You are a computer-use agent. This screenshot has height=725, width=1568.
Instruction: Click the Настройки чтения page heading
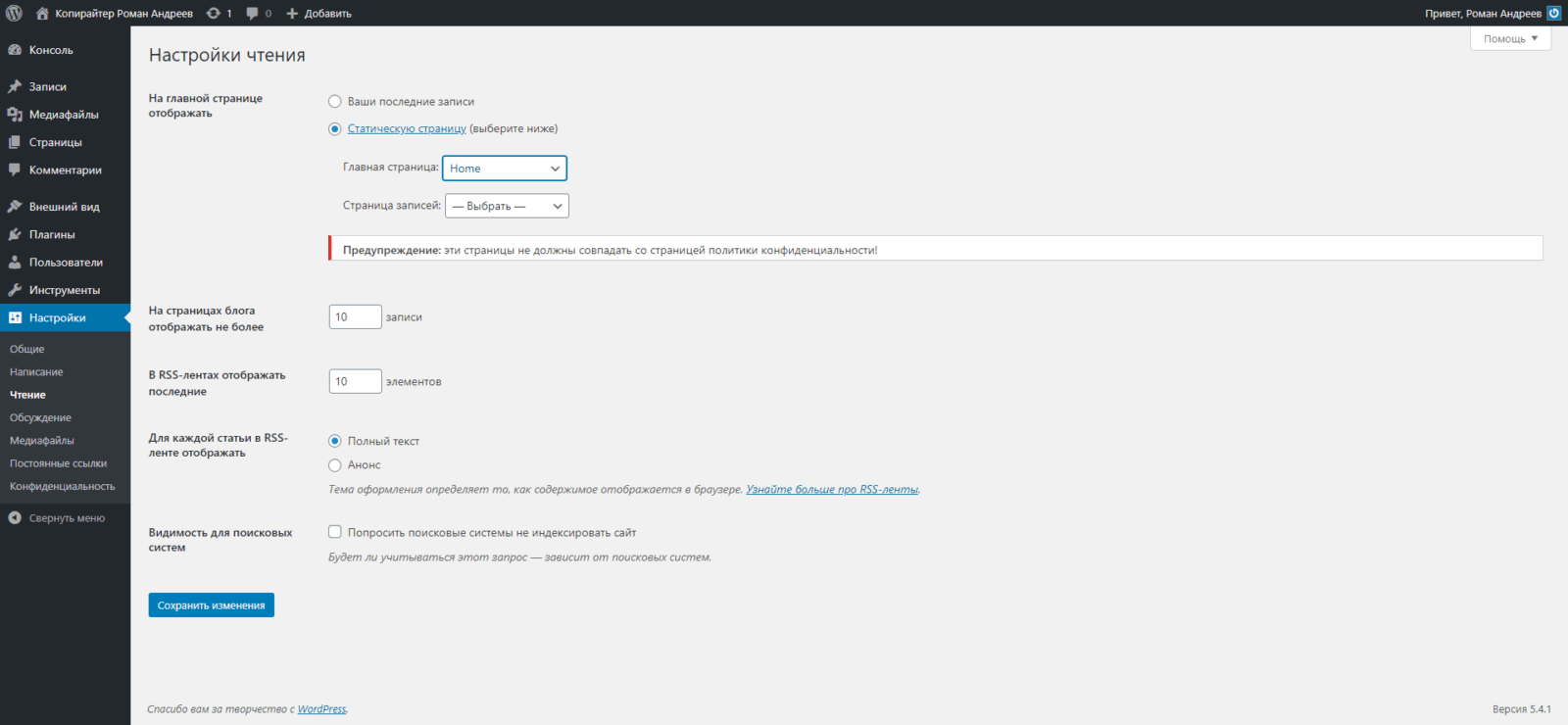coord(227,56)
